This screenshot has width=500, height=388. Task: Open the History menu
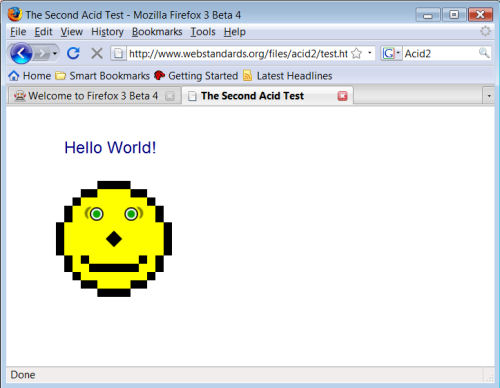(x=107, y=32)
